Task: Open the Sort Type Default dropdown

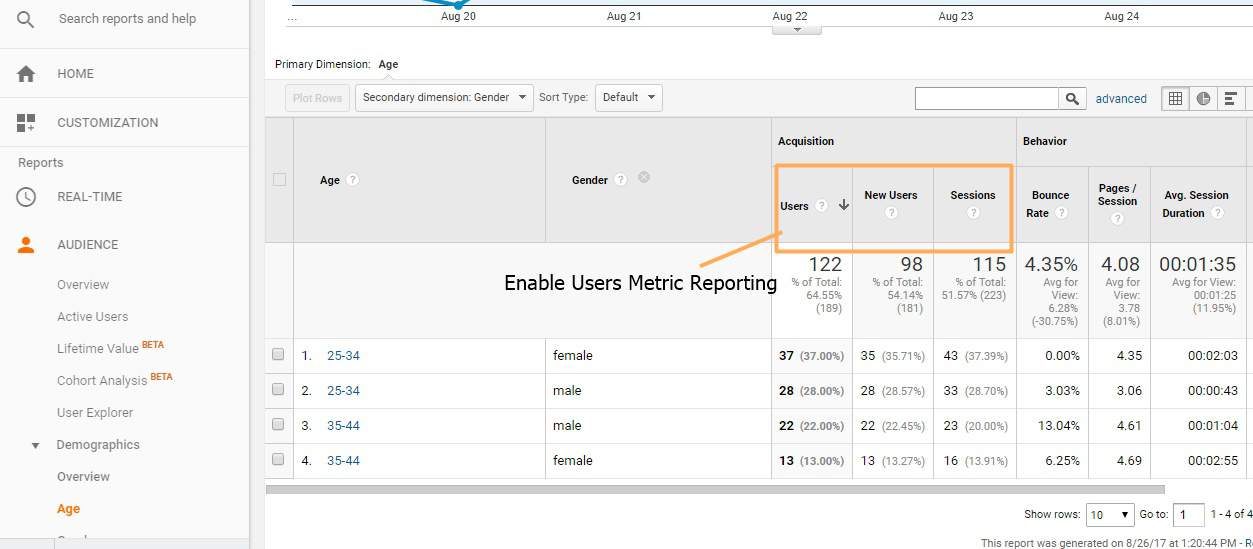Action: (x=628, y=98)
